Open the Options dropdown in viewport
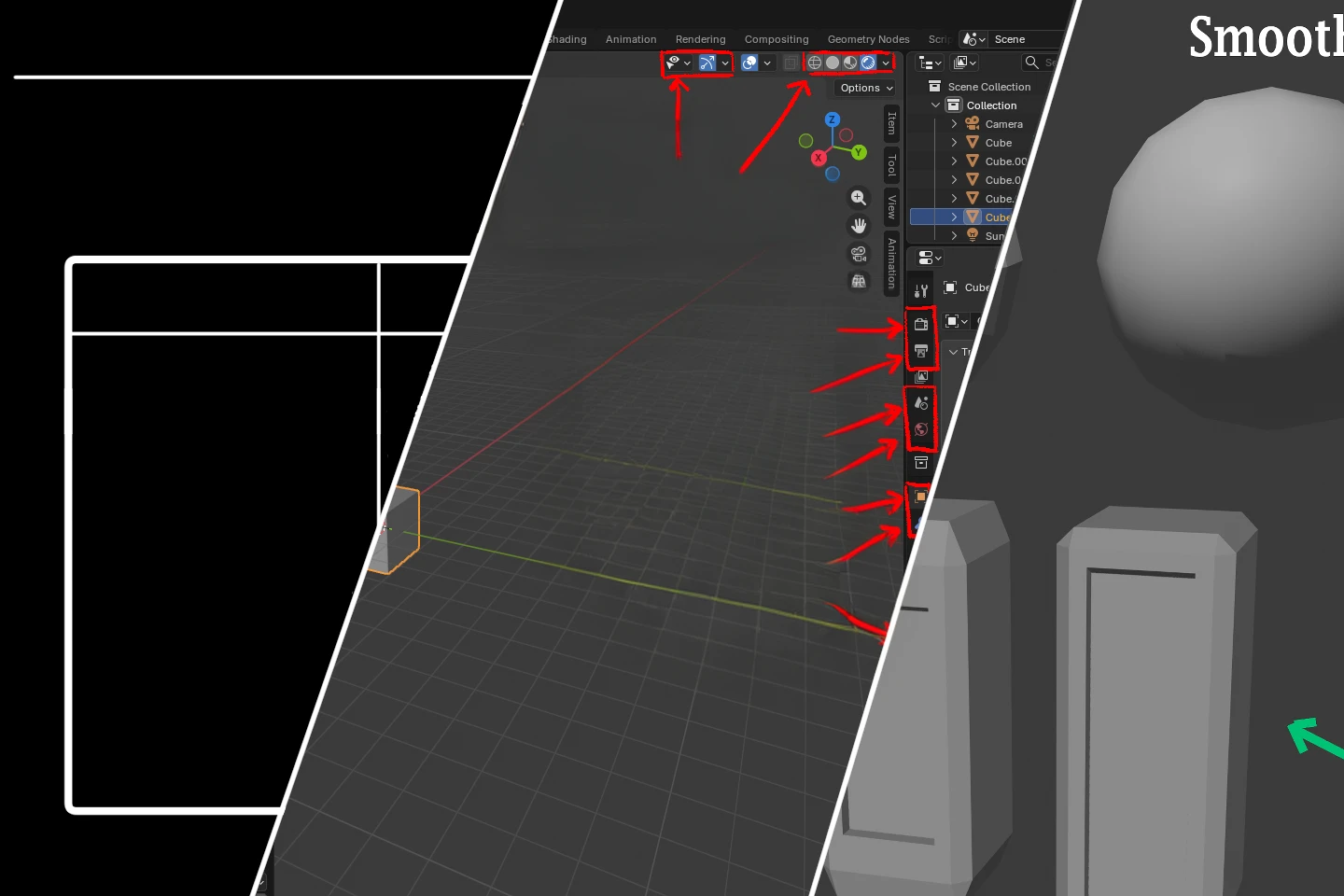Image resolution: width=1344 pixels, height=896 pixels. (865, 88)
